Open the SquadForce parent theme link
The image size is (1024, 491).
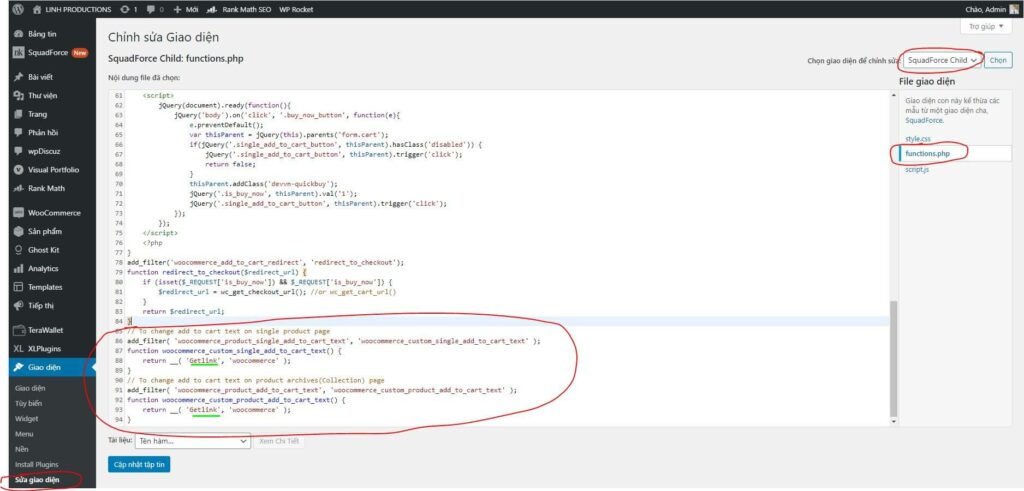click(923, 120)
